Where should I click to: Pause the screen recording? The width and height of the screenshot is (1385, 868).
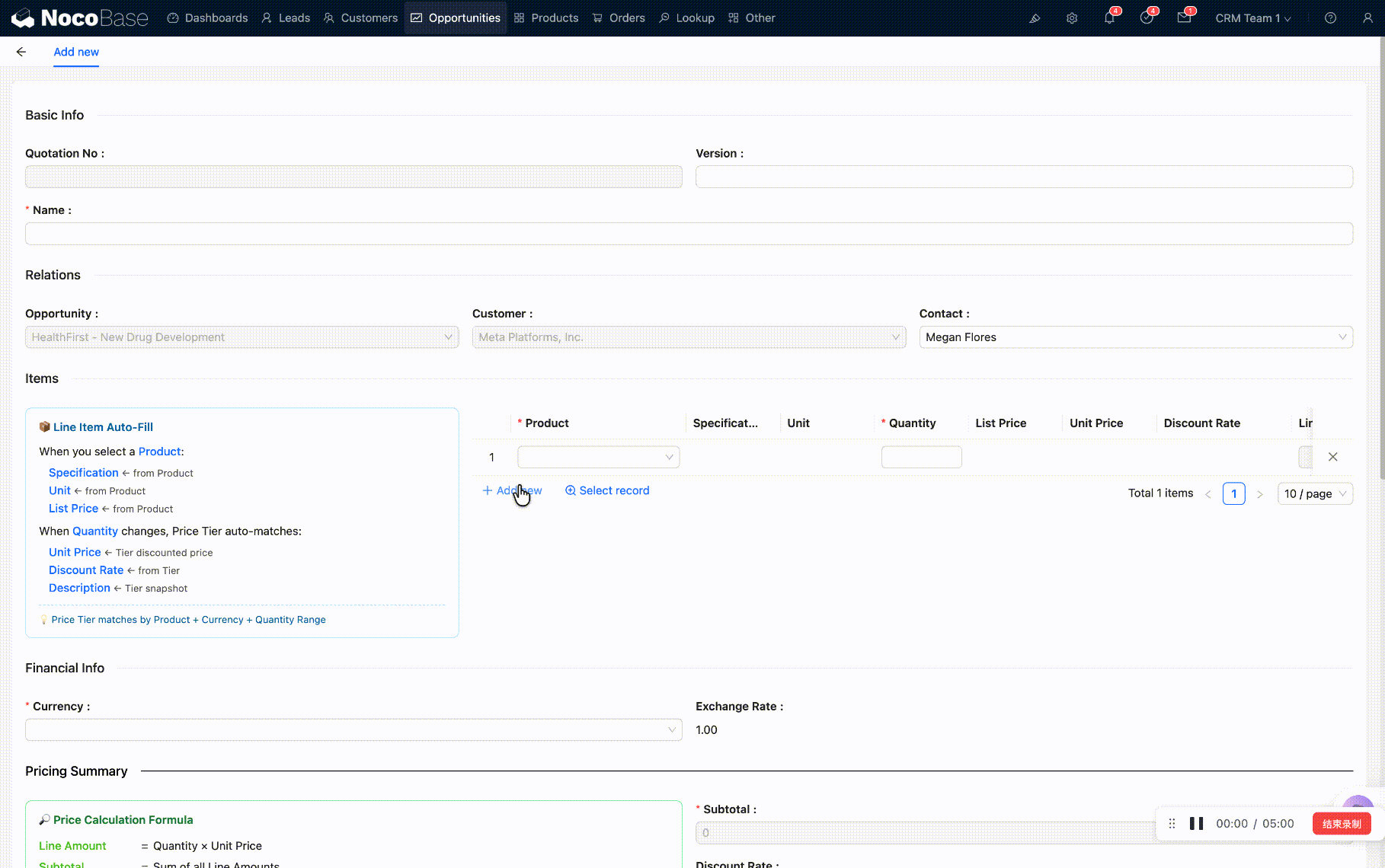point(1196,824)
